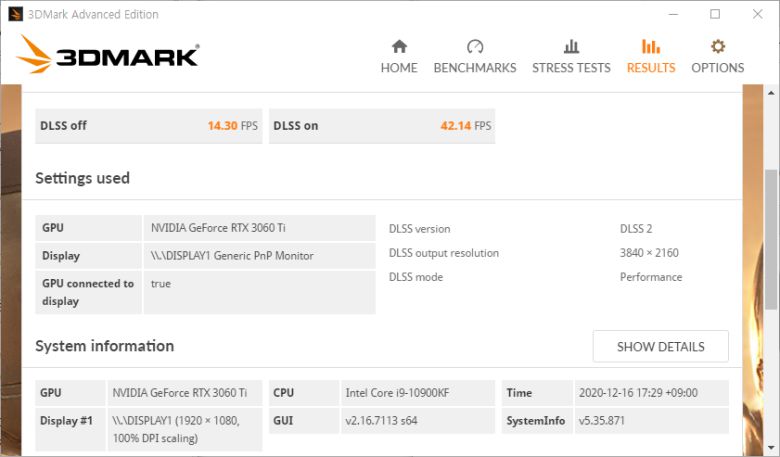The width and height of the screenshot is (780, 457).
Task: Click the 3DMark app icon in title bar
Action: point(16,14)
